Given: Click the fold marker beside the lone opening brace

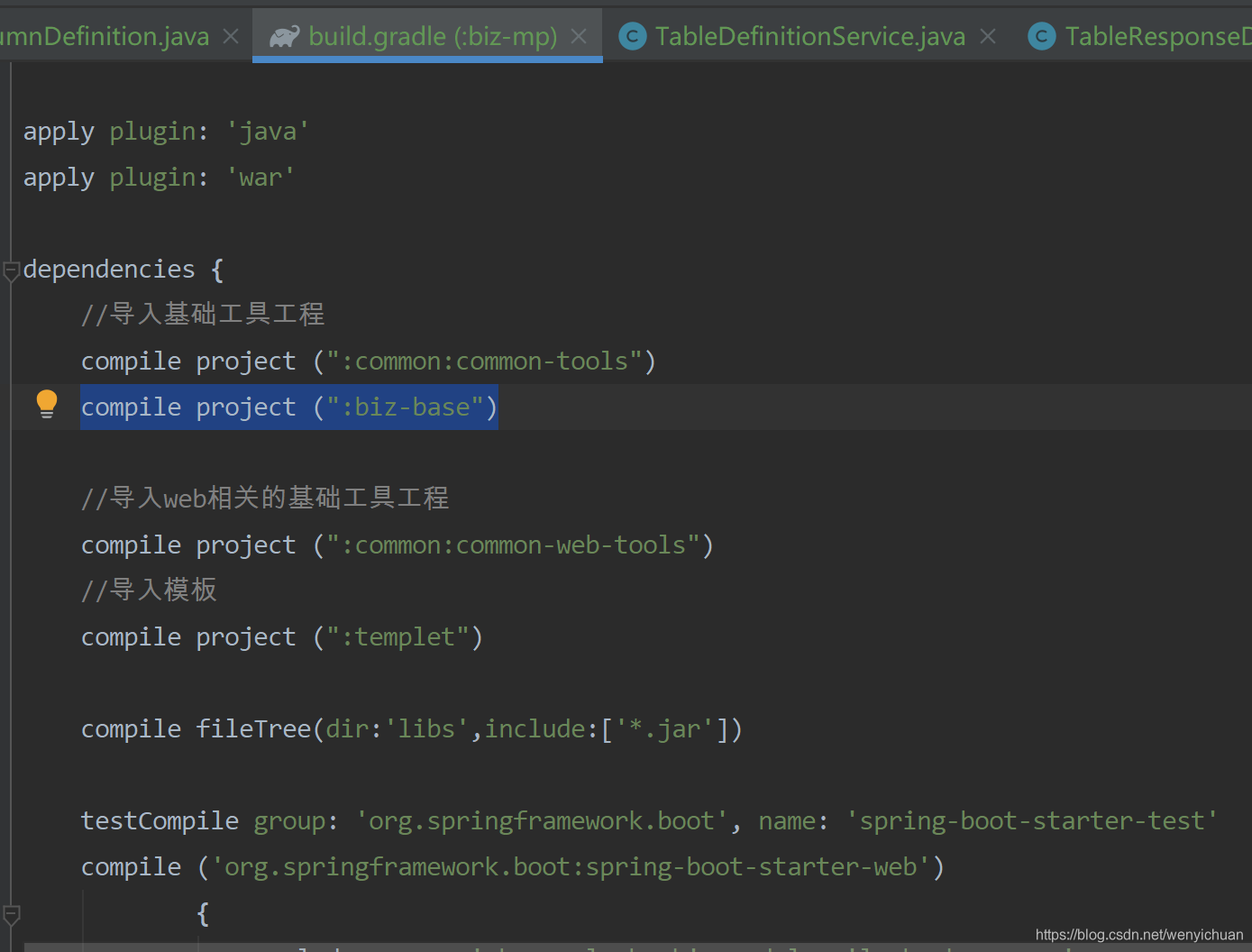Looking at the screenshot, I should point(11,915).
